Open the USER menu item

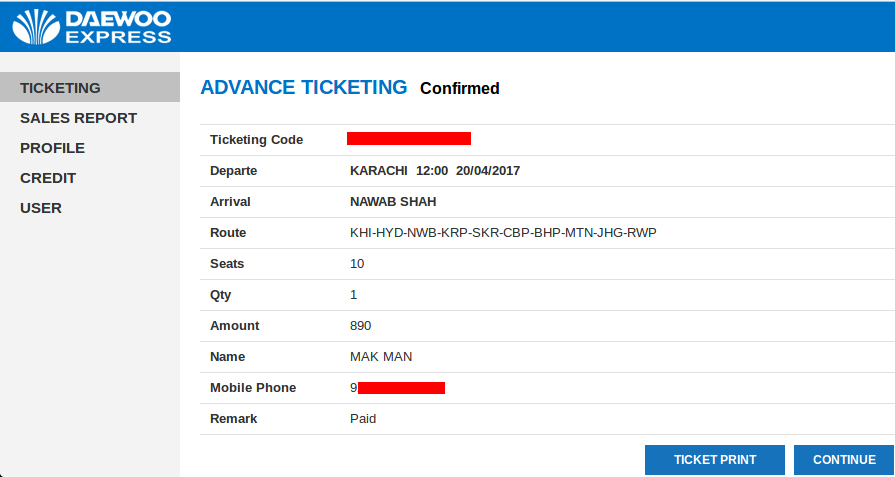coord(41,208)
